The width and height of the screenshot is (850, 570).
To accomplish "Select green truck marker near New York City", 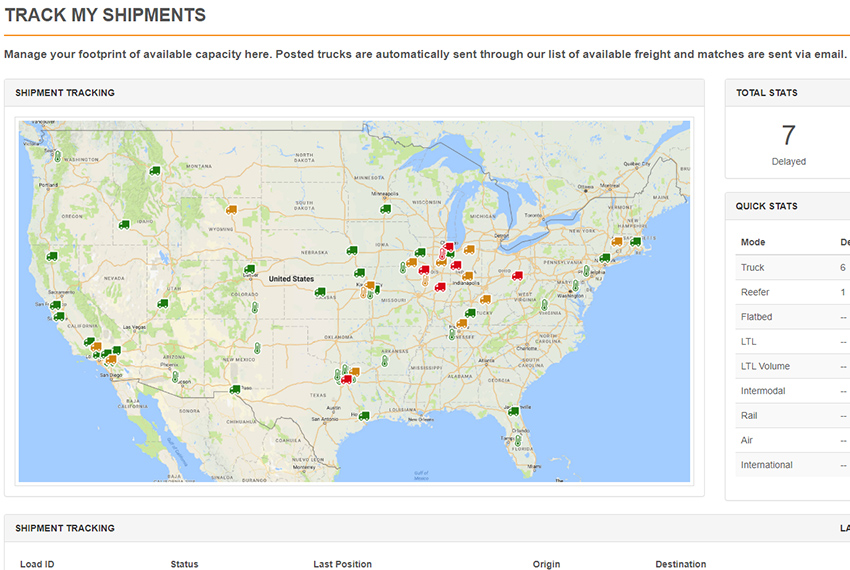I will coord(605,258).
